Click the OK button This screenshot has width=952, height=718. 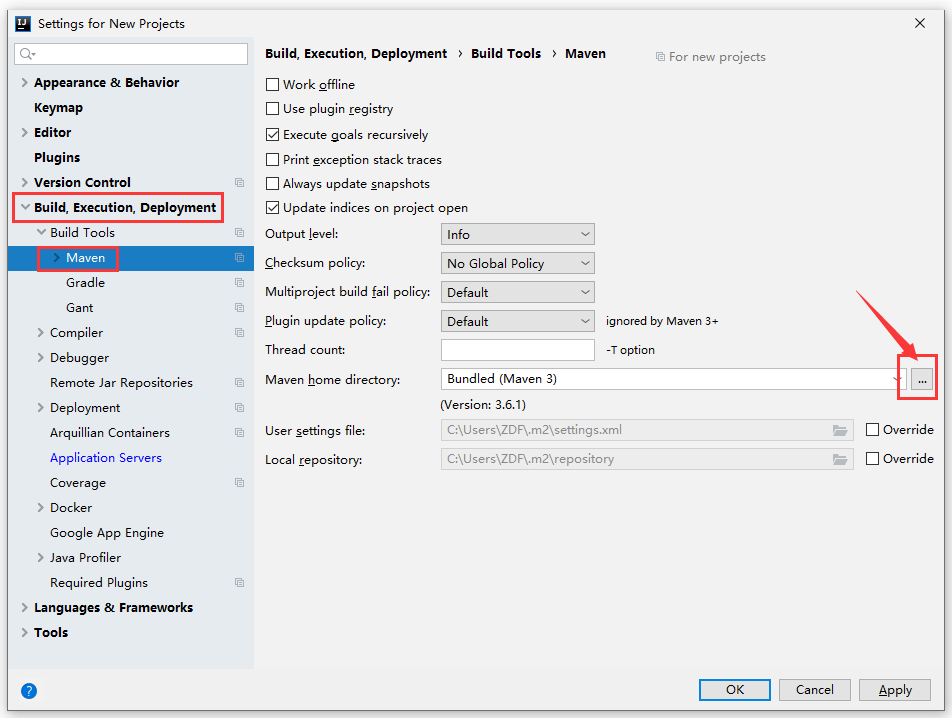(735, 690)
